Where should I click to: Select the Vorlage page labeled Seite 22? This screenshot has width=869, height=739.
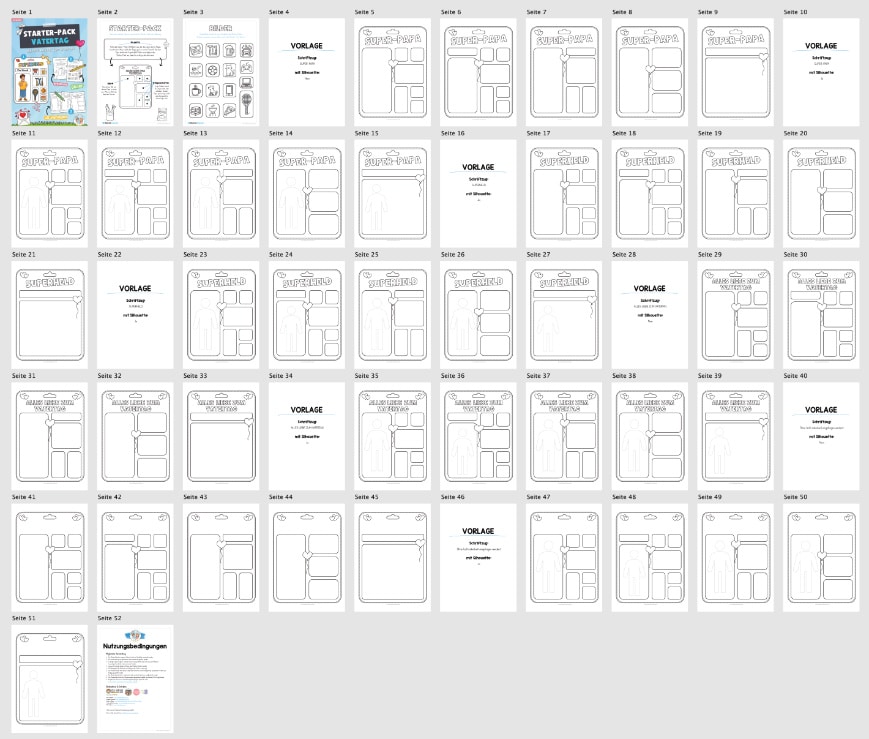point(135,315)
